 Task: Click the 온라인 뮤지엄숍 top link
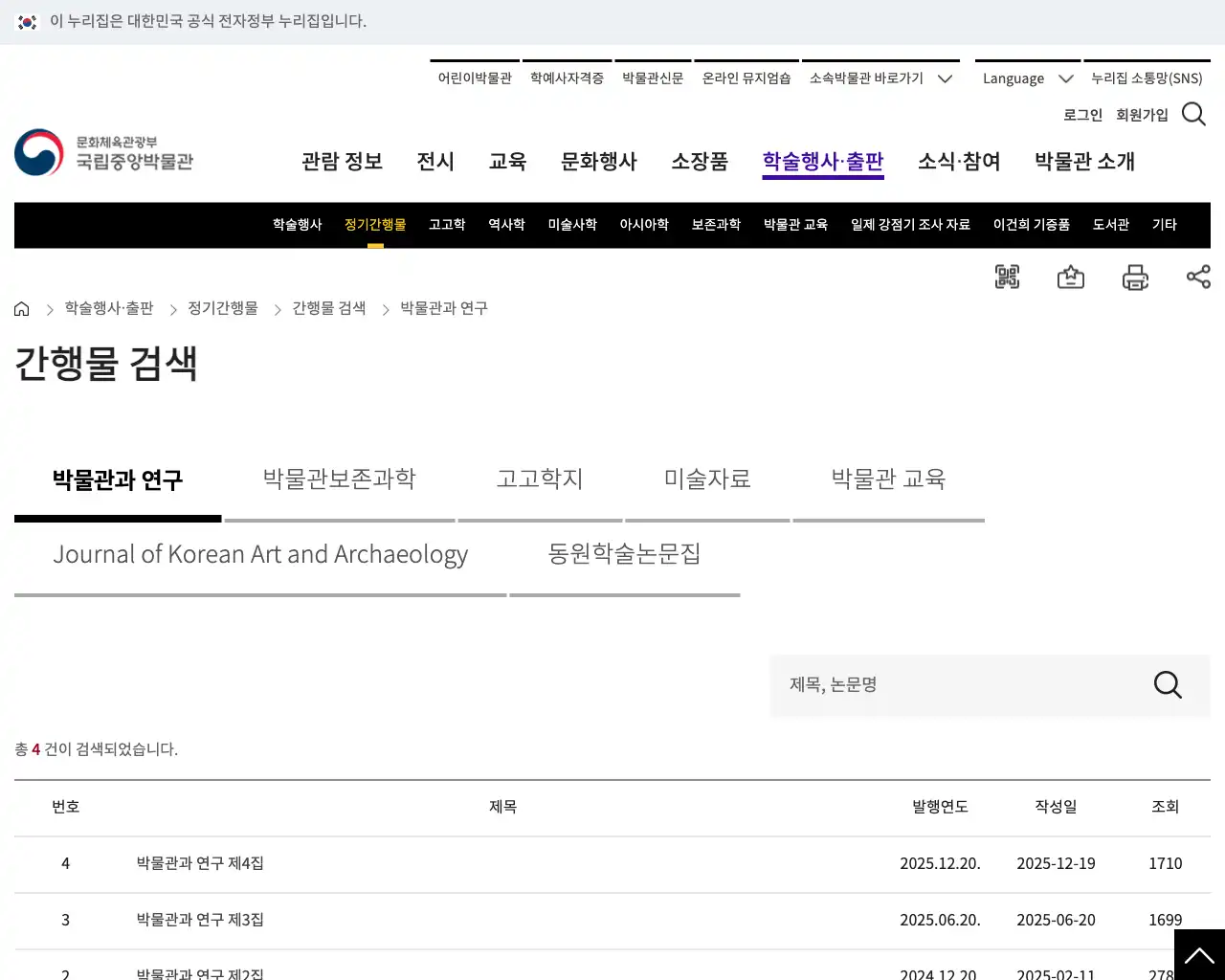coord(746,78)
